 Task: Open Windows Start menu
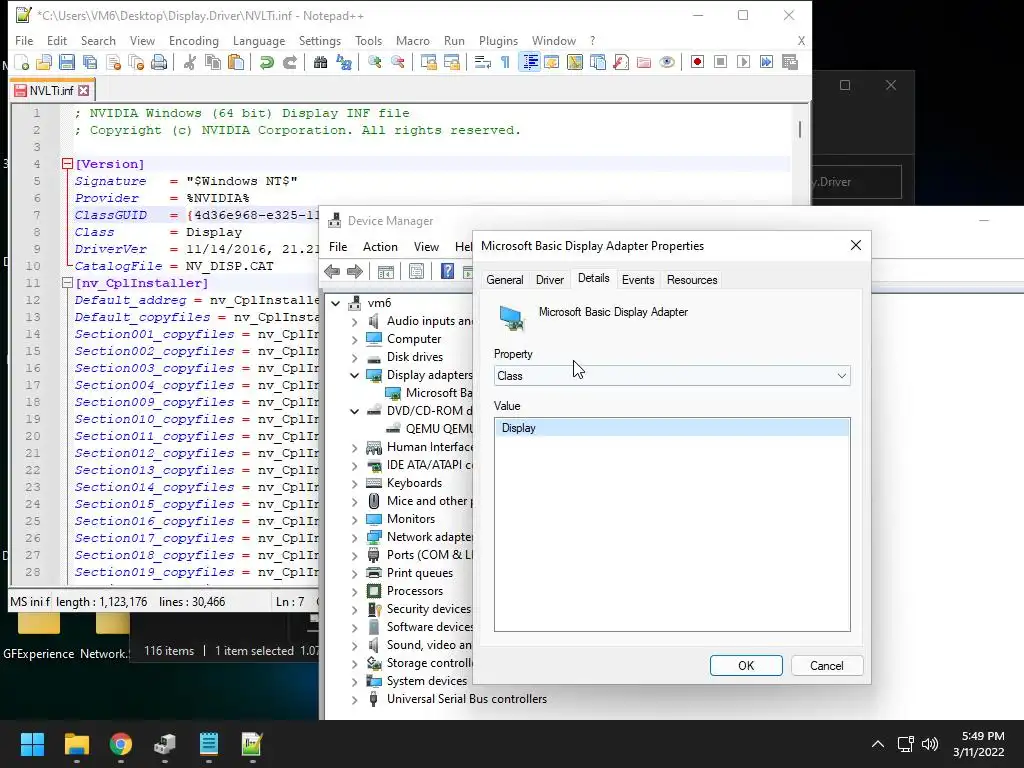tap(32, 744)
